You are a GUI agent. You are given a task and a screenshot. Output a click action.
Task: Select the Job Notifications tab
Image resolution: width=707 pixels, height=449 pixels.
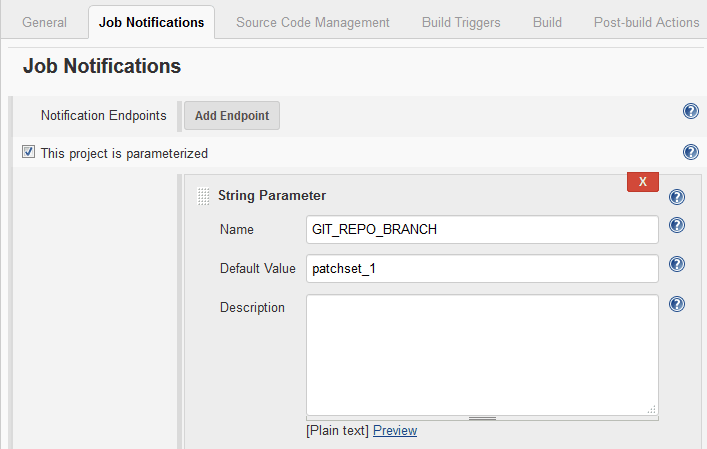151,22
